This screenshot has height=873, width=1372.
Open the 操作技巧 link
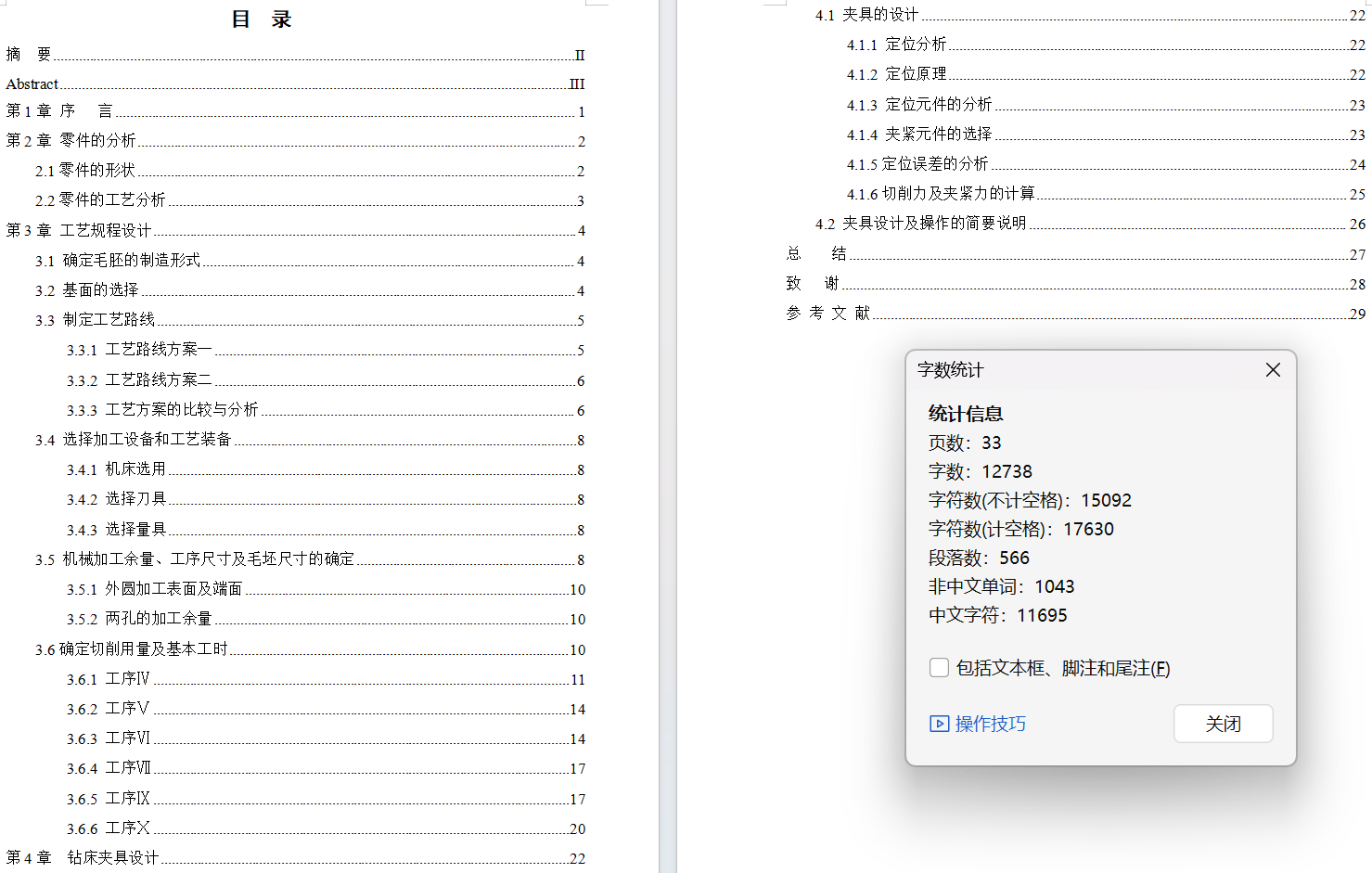click(991, 724)
